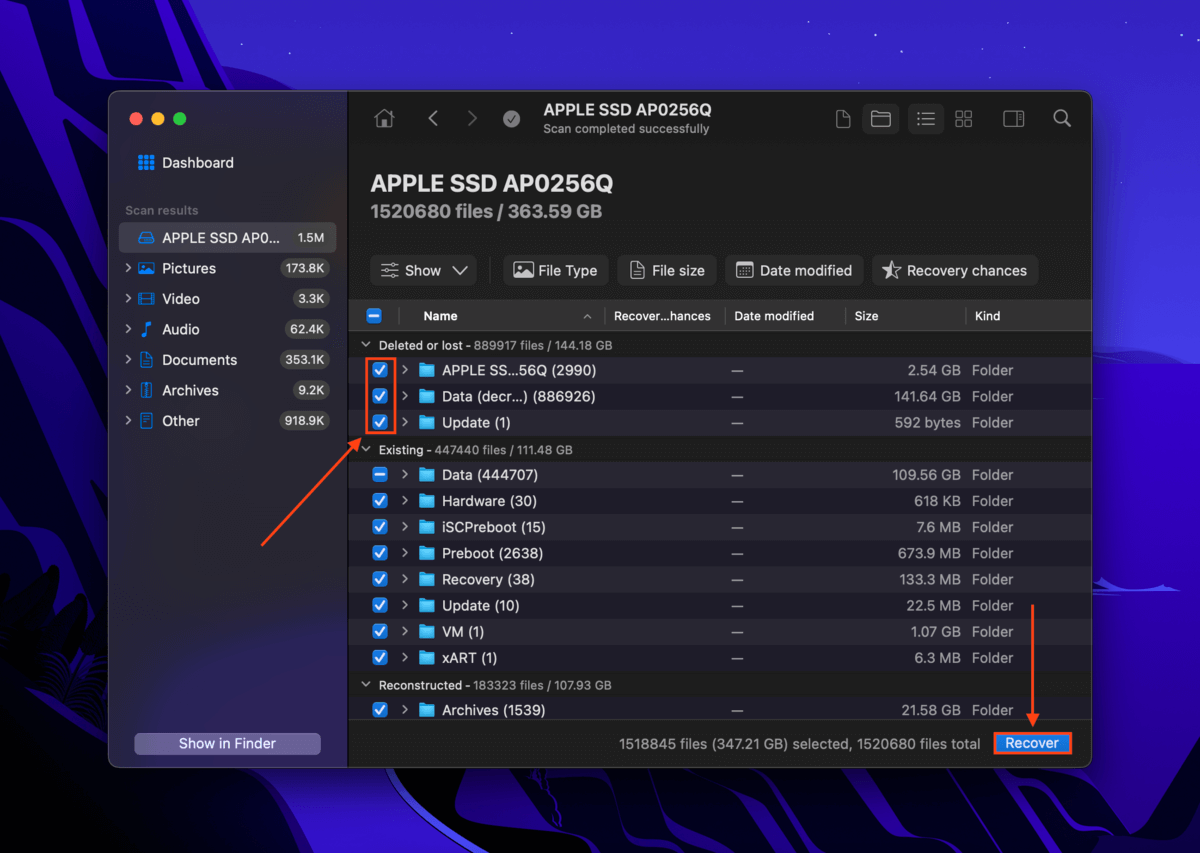Open the Show dropdown filter
The height and width of the screenshot is (853, 1200).
423,270
